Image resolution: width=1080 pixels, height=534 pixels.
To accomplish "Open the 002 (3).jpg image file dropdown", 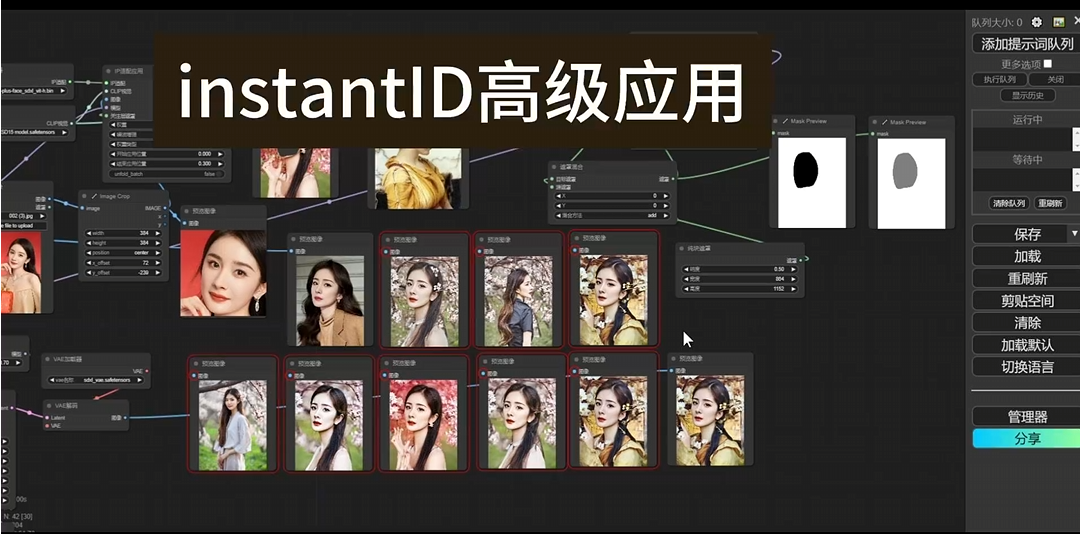I will [23, 216].
